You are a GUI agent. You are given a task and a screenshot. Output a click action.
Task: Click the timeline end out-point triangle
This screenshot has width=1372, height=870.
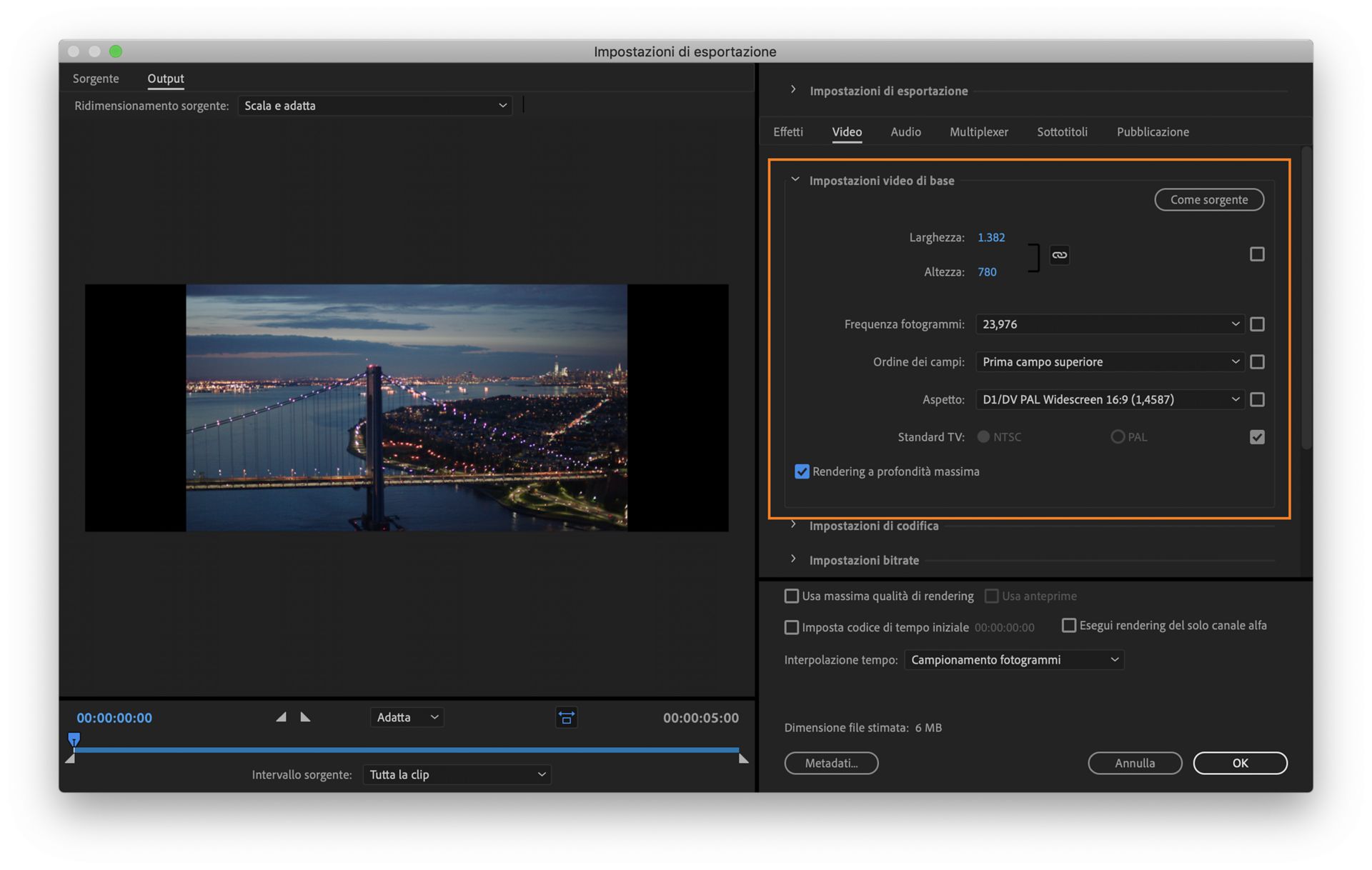coord(743,759)
